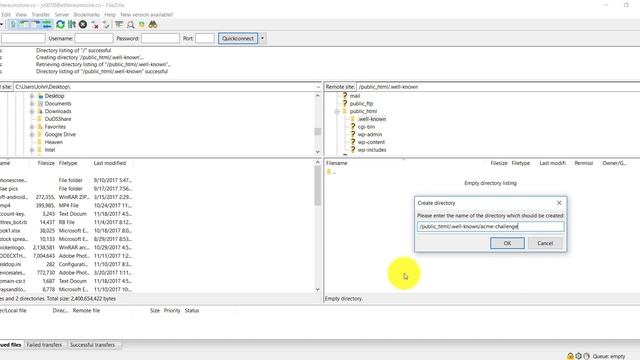
Task: Click the folder icon next to DuOSShare
Action: click(40, 119)
